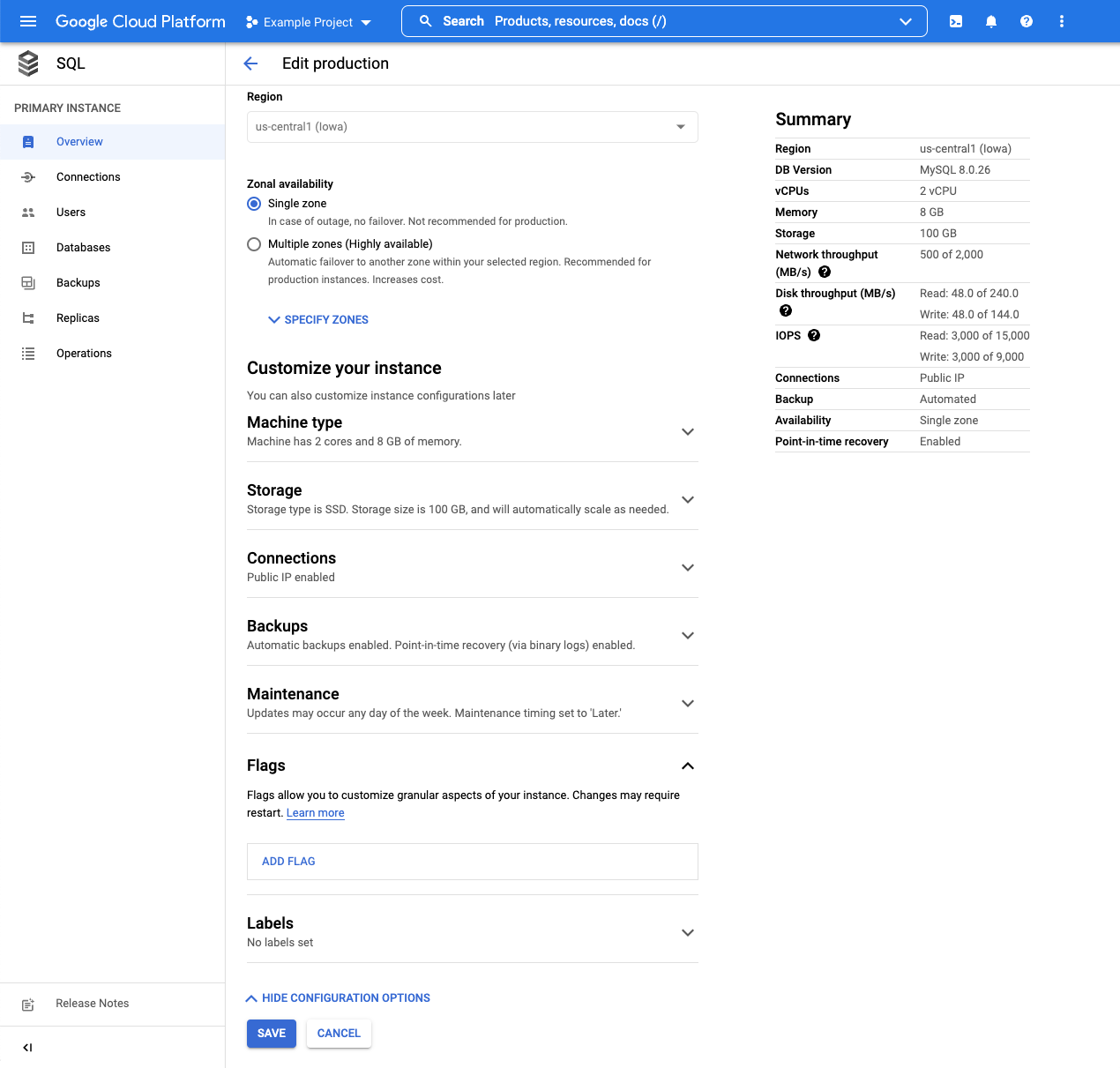Click the Replicas sidebar icon
The image size is (1120, 1068).
28,318
